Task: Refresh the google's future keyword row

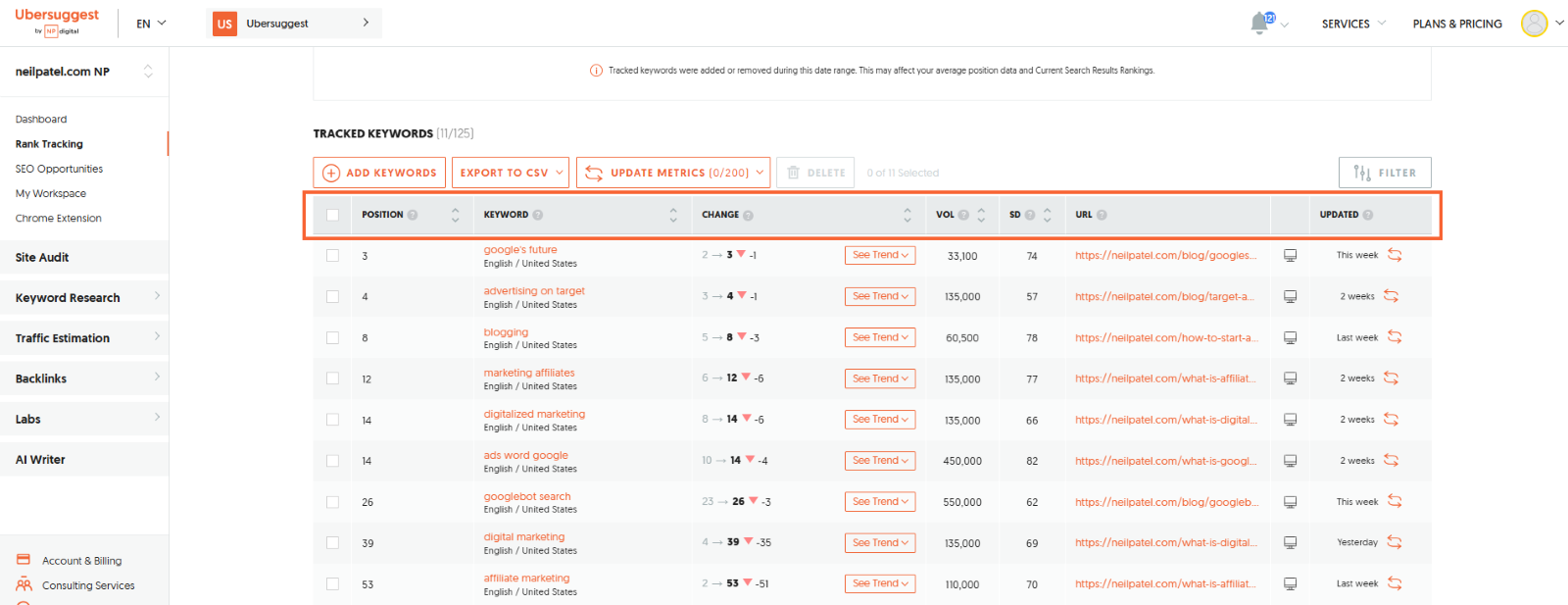Action: point(1395,255)
